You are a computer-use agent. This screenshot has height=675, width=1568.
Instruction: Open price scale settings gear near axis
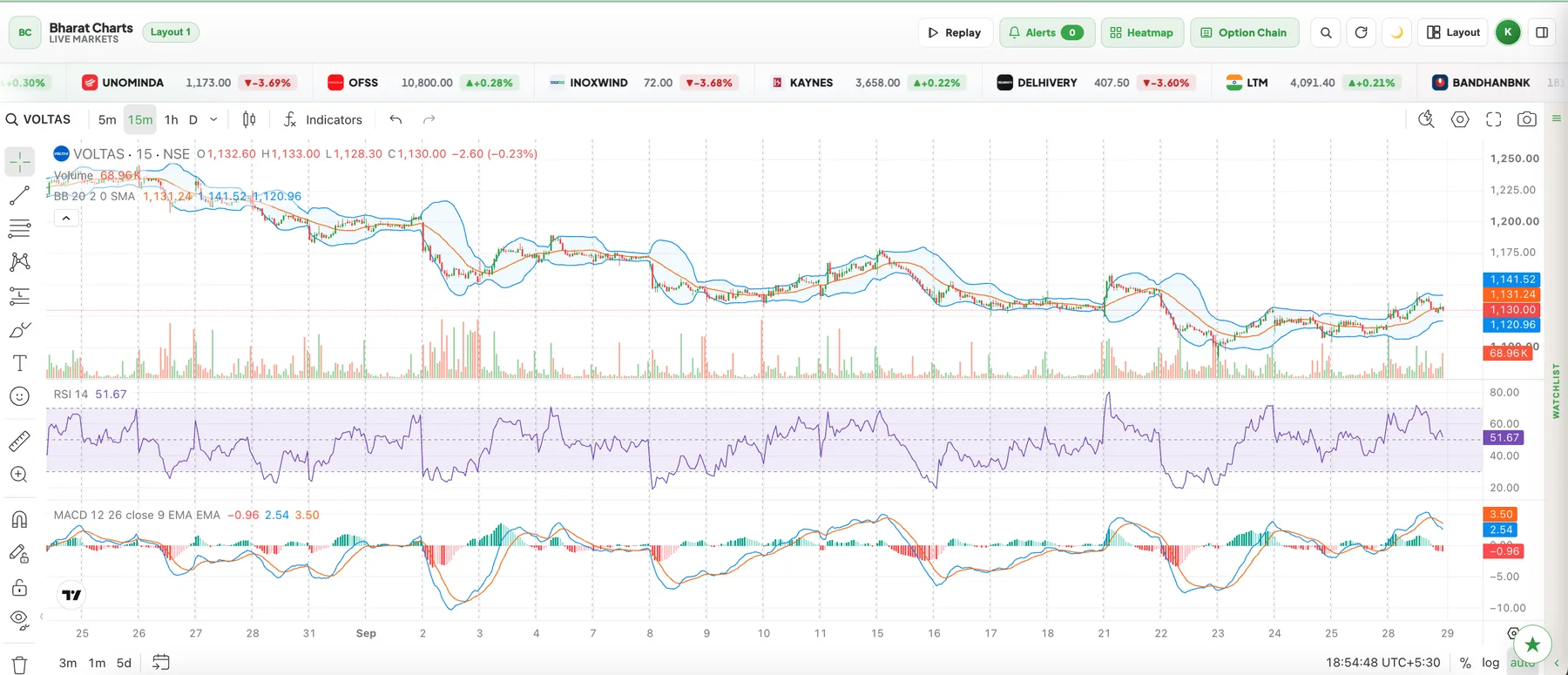pyautogui.click(x=1512, y=633)
